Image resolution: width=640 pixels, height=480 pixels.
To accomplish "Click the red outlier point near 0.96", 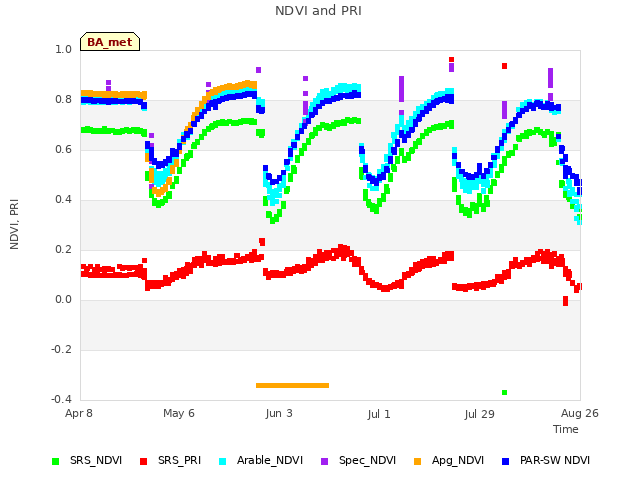I will click(x=451, y=60).
